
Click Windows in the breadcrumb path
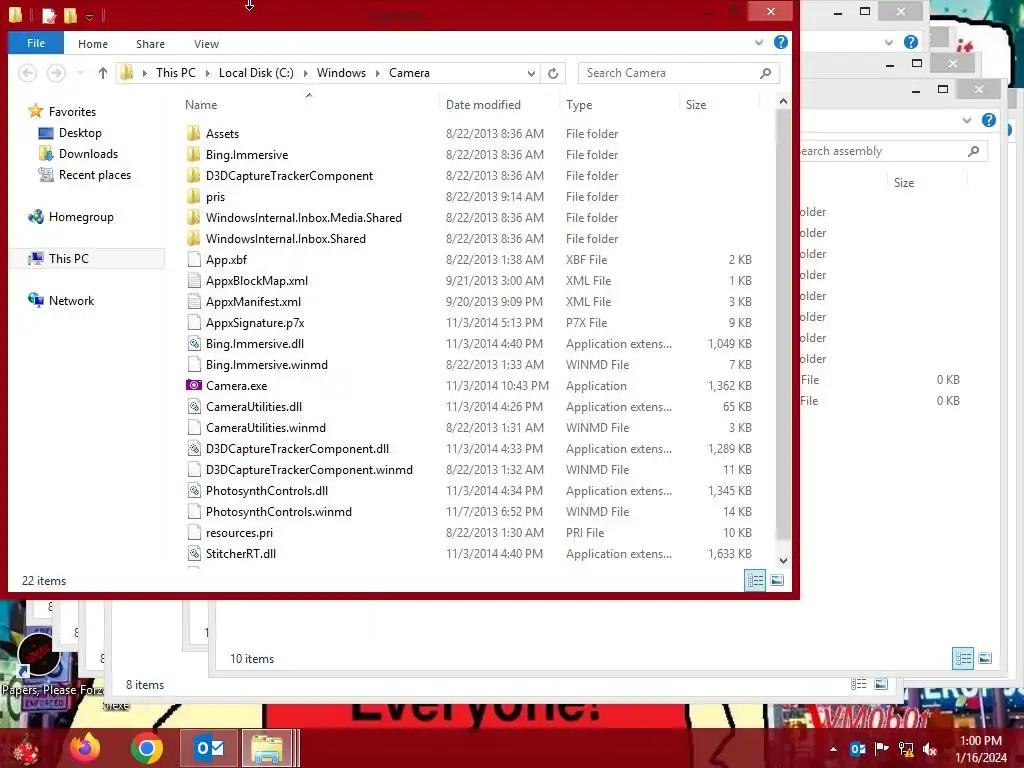pyautogui.click(x=342, y=73)
